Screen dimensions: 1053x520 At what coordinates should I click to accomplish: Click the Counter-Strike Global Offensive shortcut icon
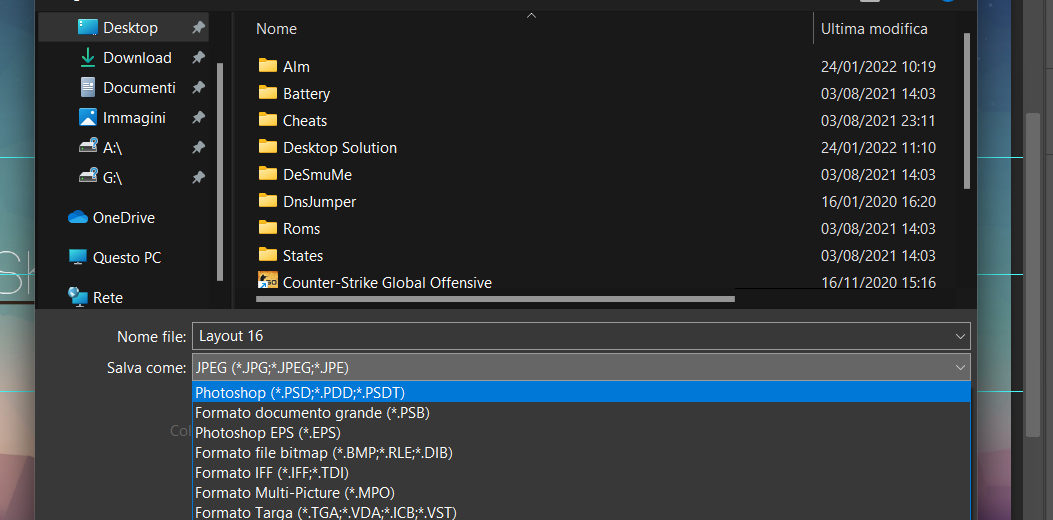268,281
